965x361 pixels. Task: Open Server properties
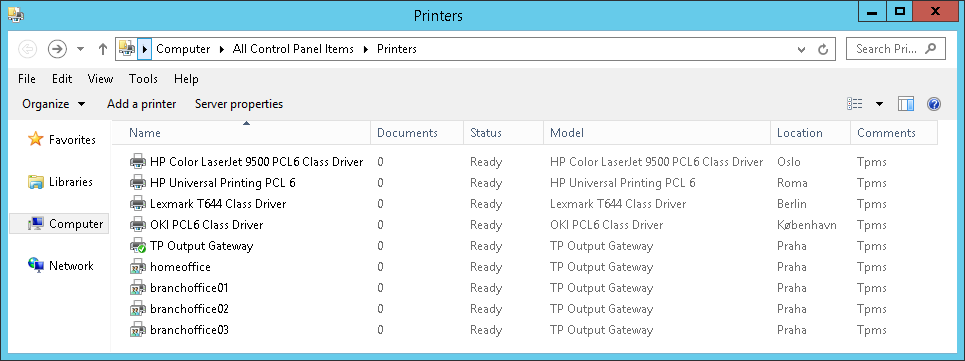point(239,104)
